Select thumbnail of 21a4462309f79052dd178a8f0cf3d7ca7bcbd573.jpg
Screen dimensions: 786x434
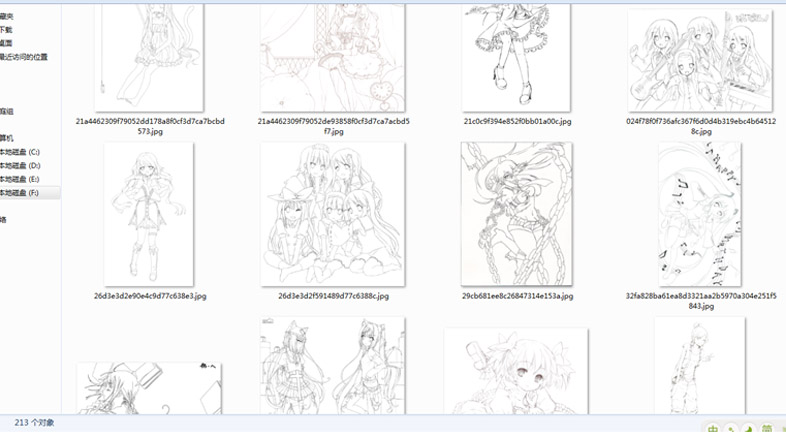[x=149, y=58]
